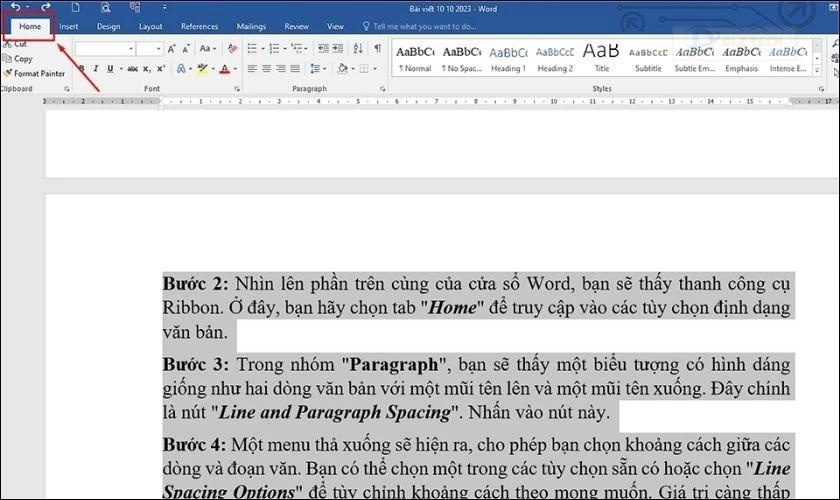Open the Change Case menu
Screen dimensions: 840x500
tap(207, 49)
